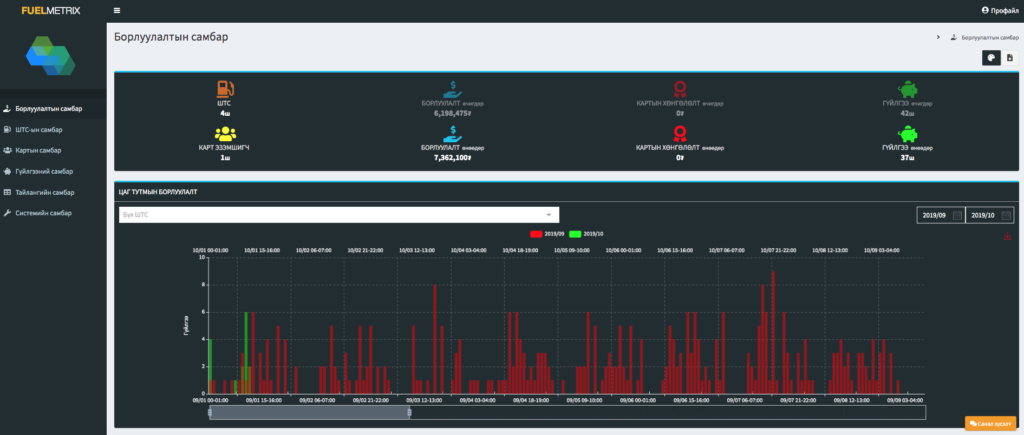The height and width of the screenshot is (435, 1024).
Task: Toggle the red 2019/09 legend series
Action: click(x=547, y=233)
